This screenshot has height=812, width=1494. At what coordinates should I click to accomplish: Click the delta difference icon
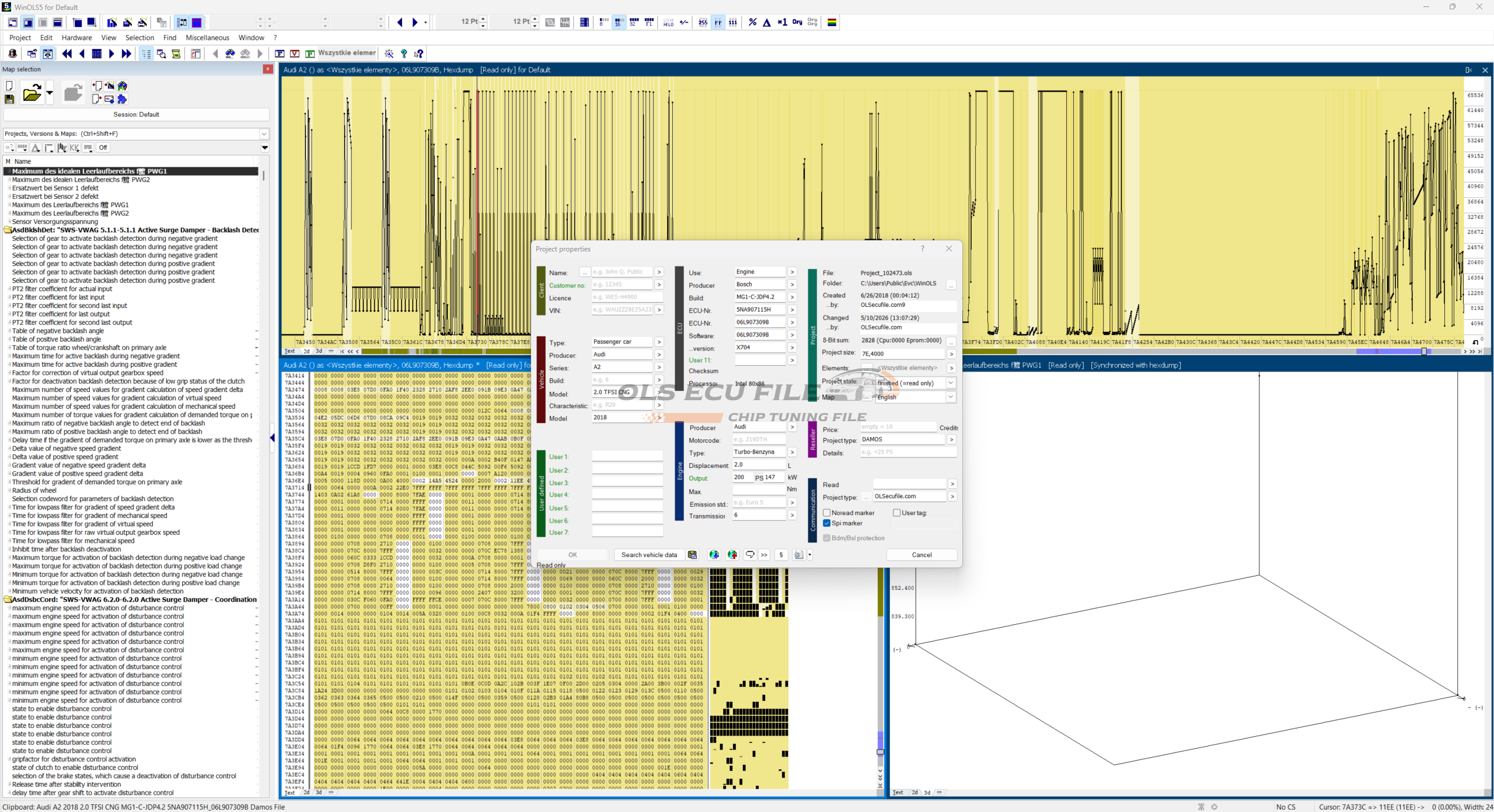[767, 22]
